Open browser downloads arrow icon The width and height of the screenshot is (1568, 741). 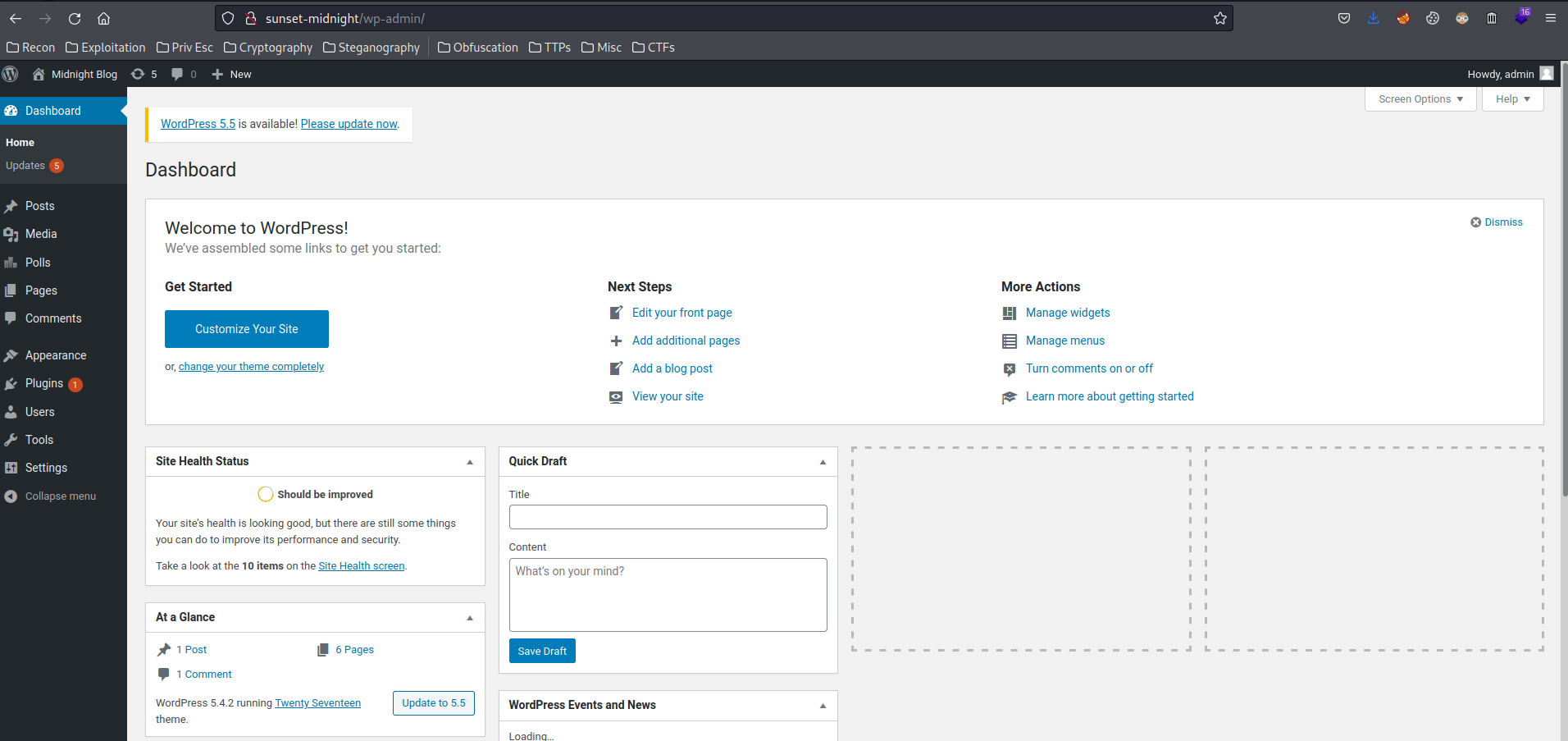tap(1374, 18)
